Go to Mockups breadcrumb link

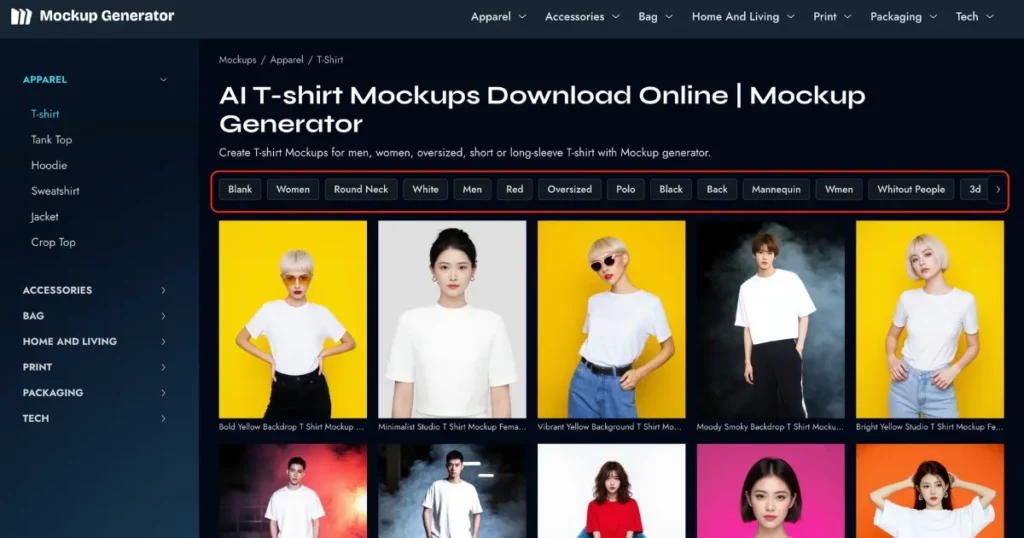pyautogui.click(x=237, y=60)
